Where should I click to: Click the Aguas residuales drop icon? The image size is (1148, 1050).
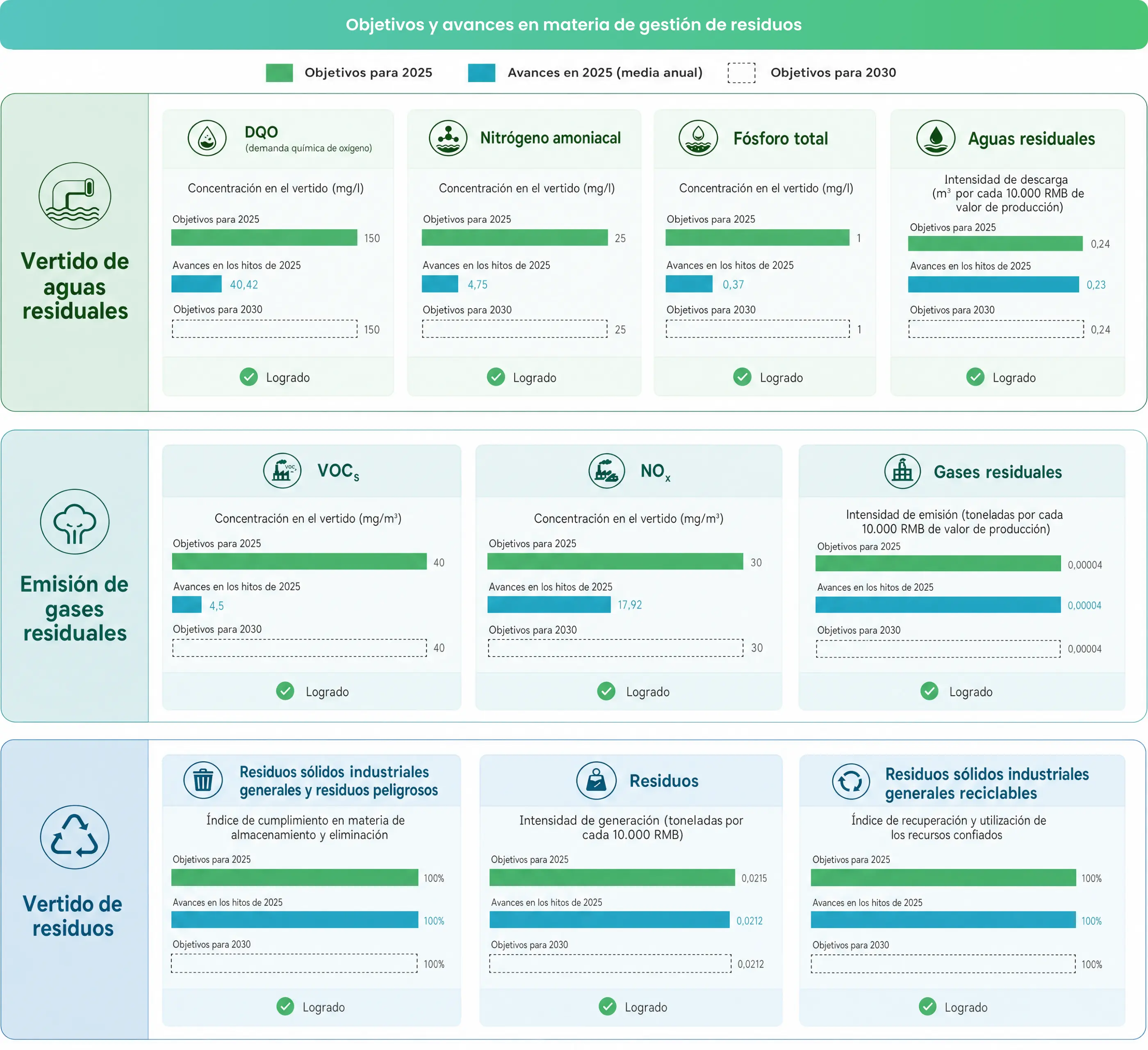coord(936,138)
